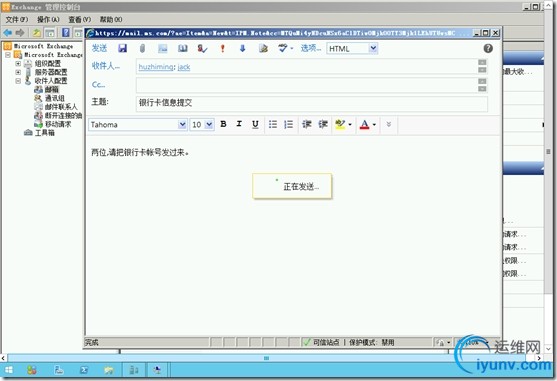557x381 pixels.
Task: Click the 收件人... (To) button
Action: point(106,66)
